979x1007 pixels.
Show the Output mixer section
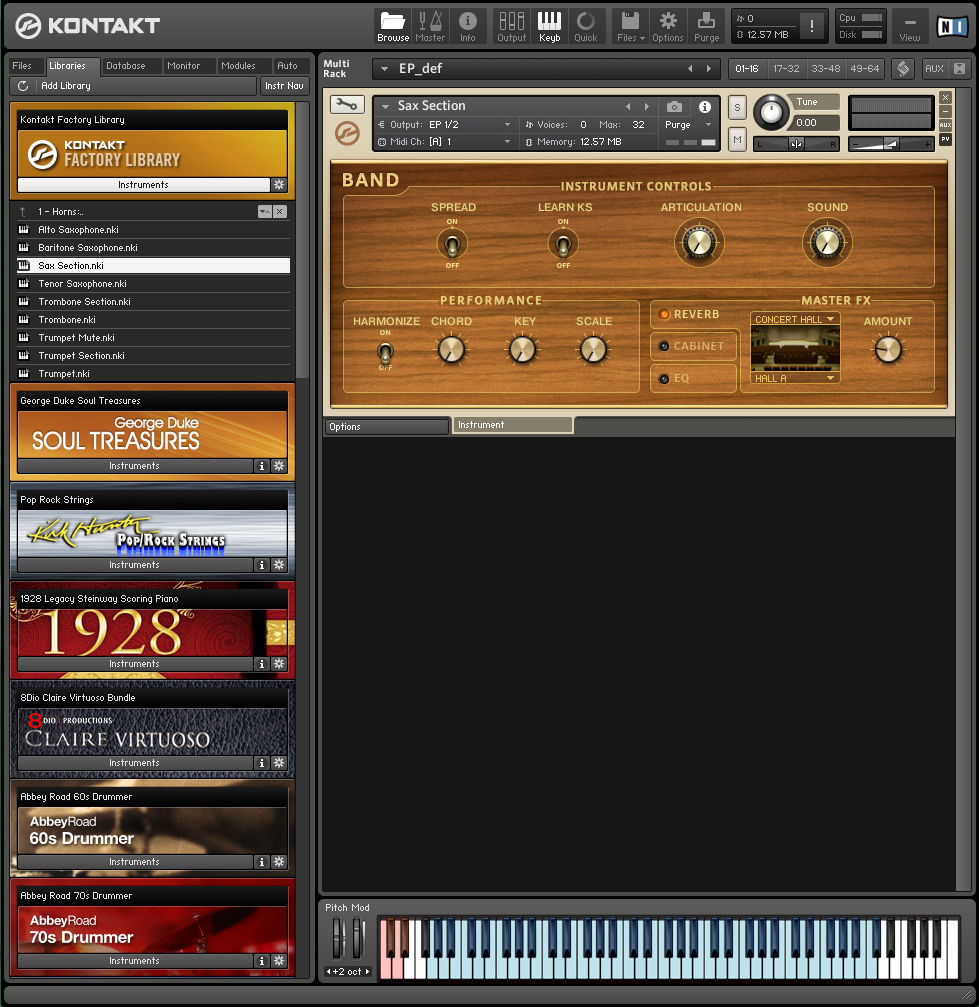point(511,26)
